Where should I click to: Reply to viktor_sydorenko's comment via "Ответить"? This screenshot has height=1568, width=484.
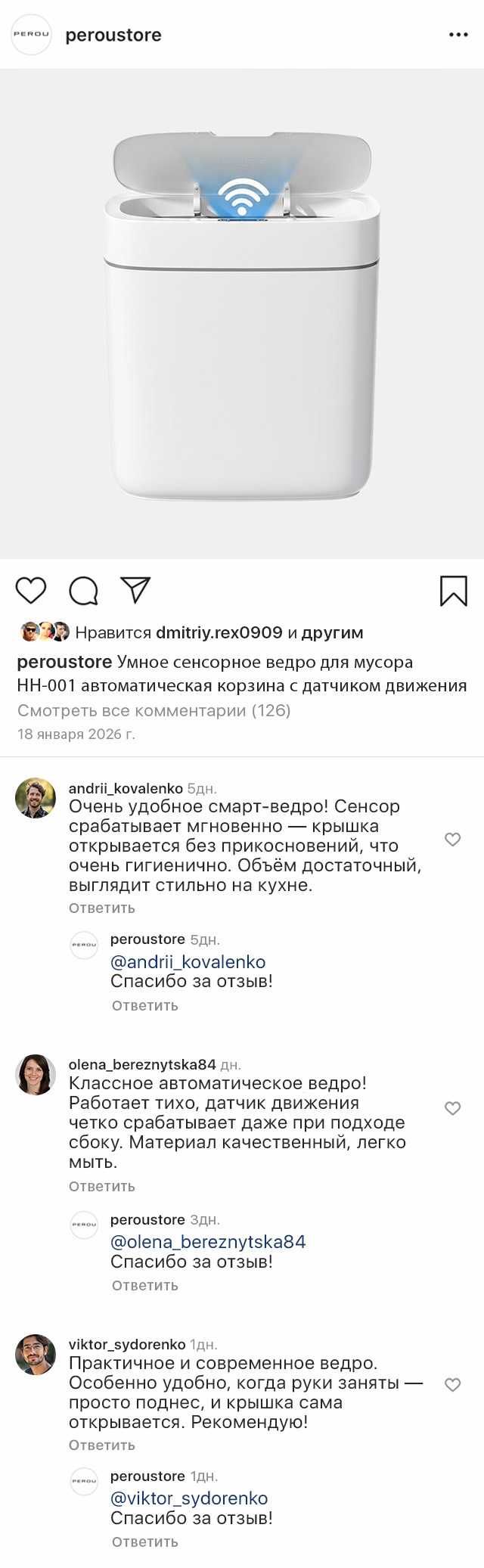pyautogui.click(x=102, y=1445)
